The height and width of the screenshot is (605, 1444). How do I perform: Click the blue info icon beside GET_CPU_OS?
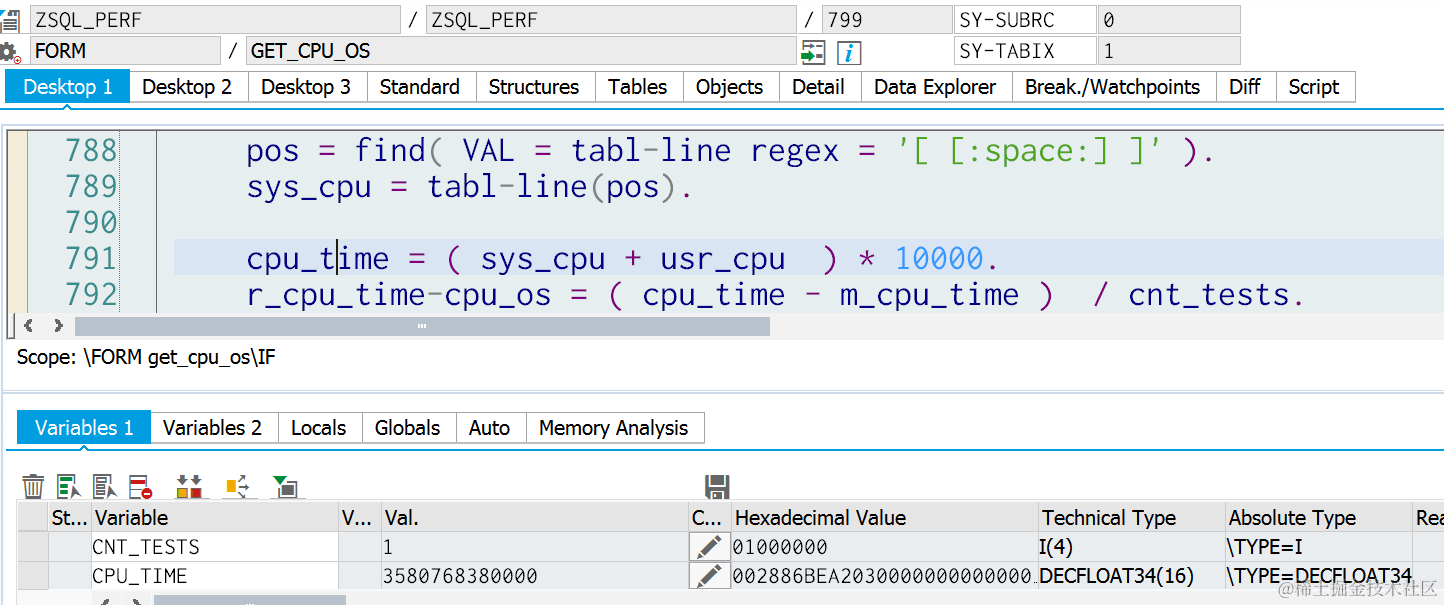coord(849,52)
